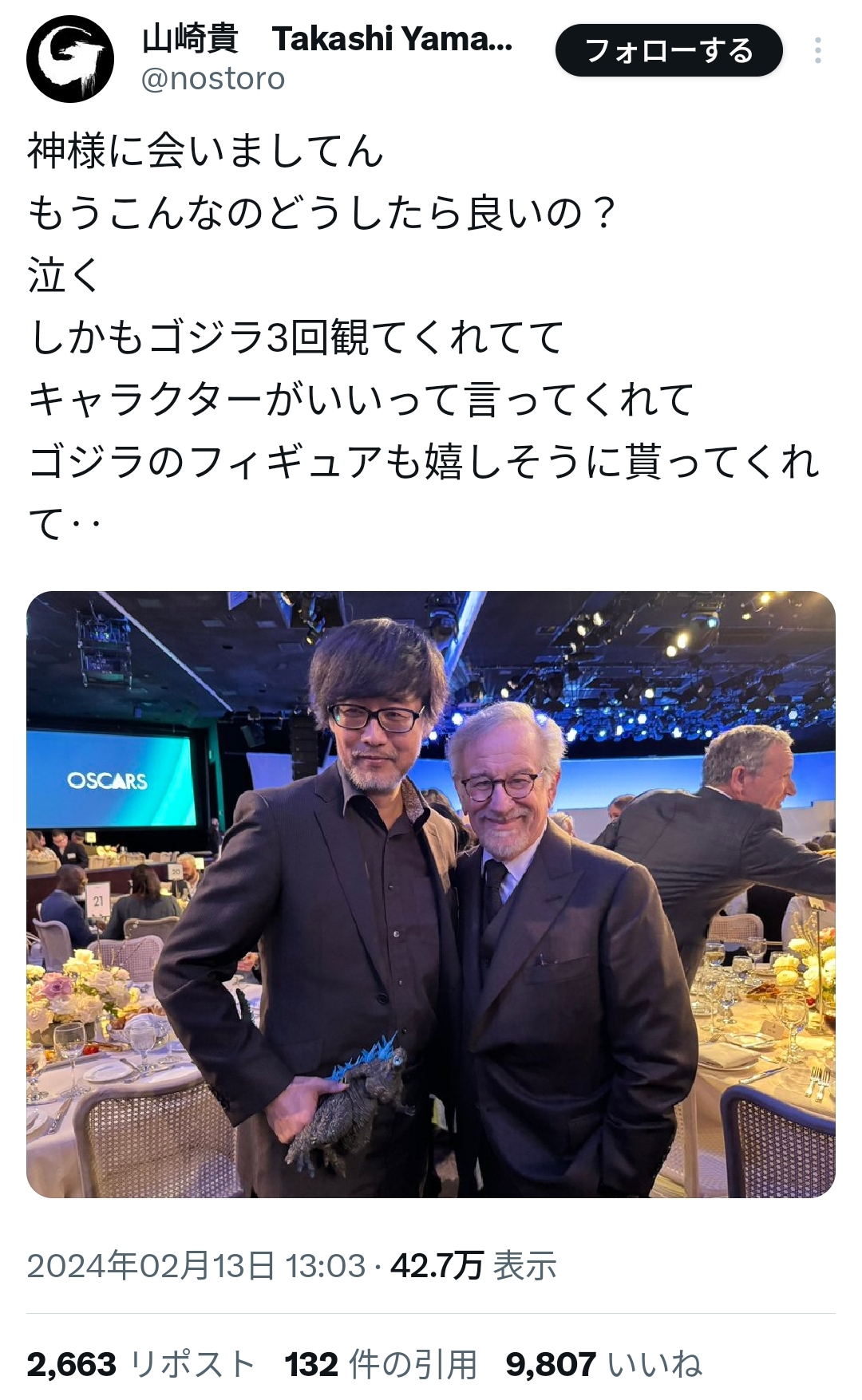Image resolution: width=862 pixels, height=1400 pixels.
Task: Show the 132 件の引用 quotes list
Action: (381, 1365)
